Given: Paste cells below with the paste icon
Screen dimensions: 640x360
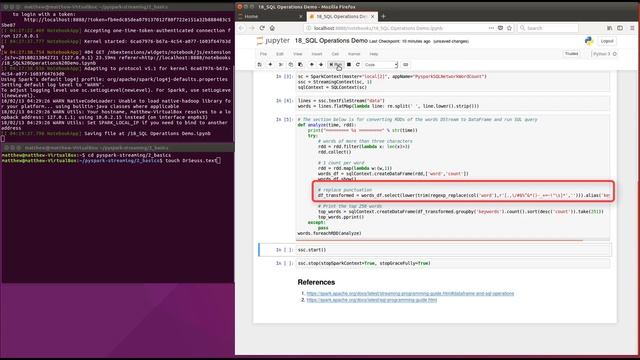Looking at the screenshot, I should 300,64.
